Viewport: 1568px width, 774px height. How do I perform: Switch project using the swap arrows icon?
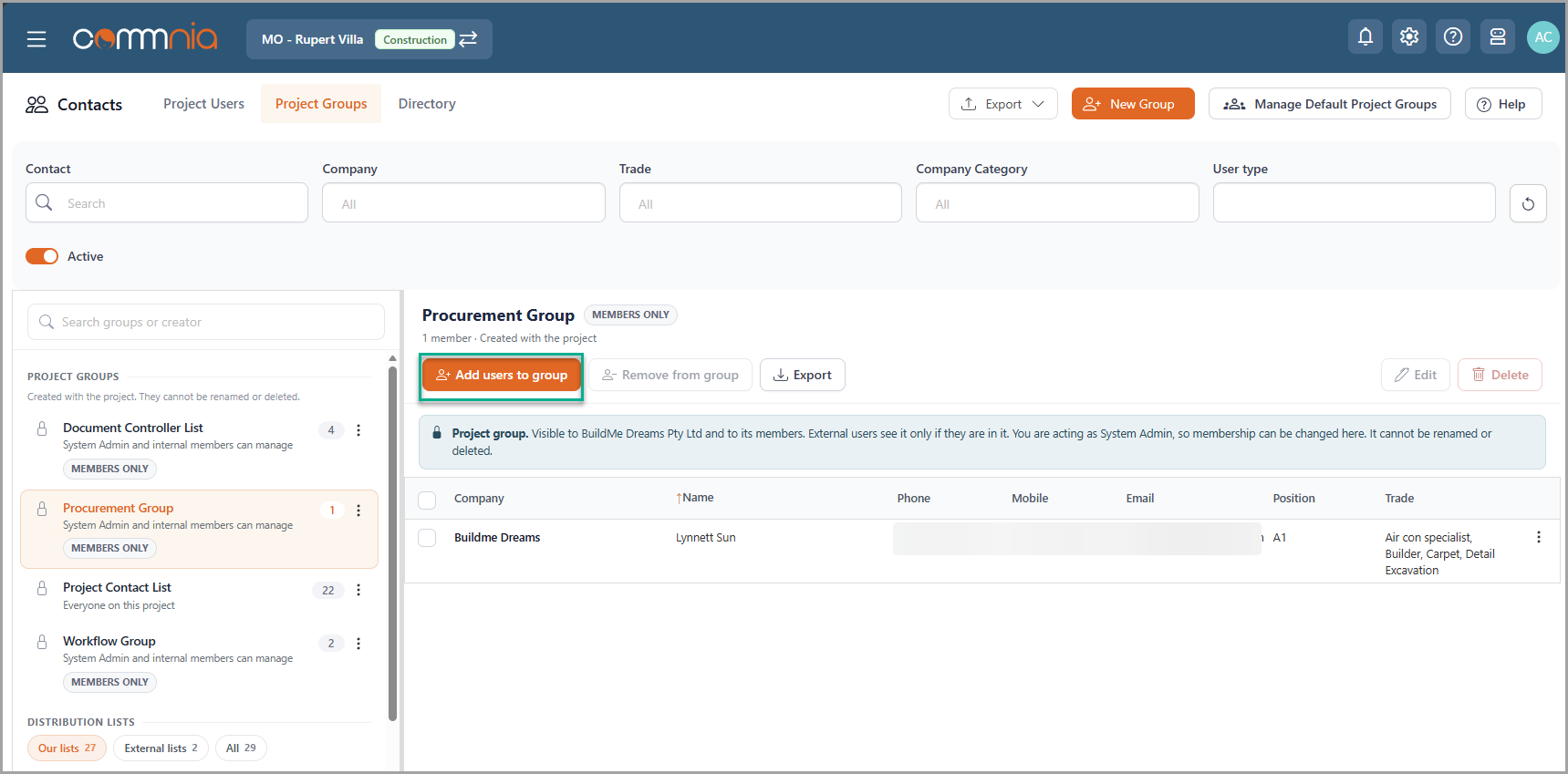(x=468, y=39)
